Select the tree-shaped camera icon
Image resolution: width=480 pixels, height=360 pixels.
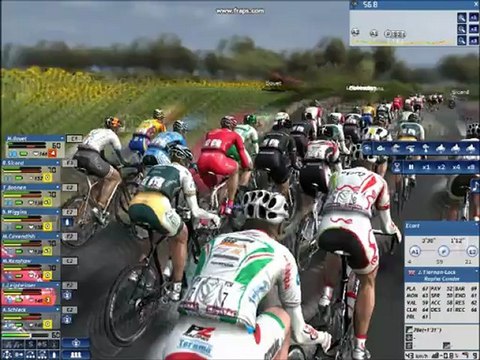tap(426, 148)
